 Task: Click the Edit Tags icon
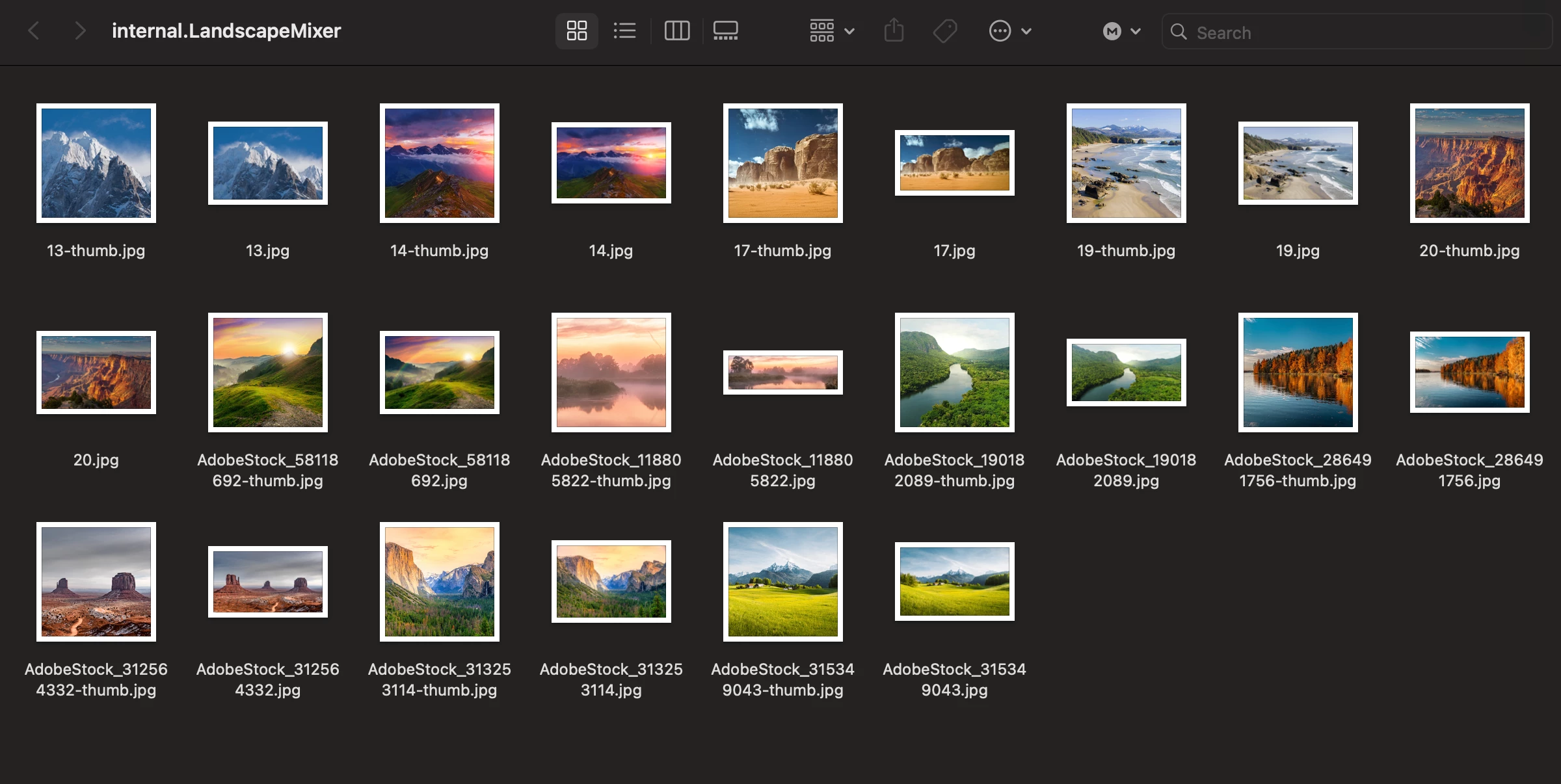(944, 31)
